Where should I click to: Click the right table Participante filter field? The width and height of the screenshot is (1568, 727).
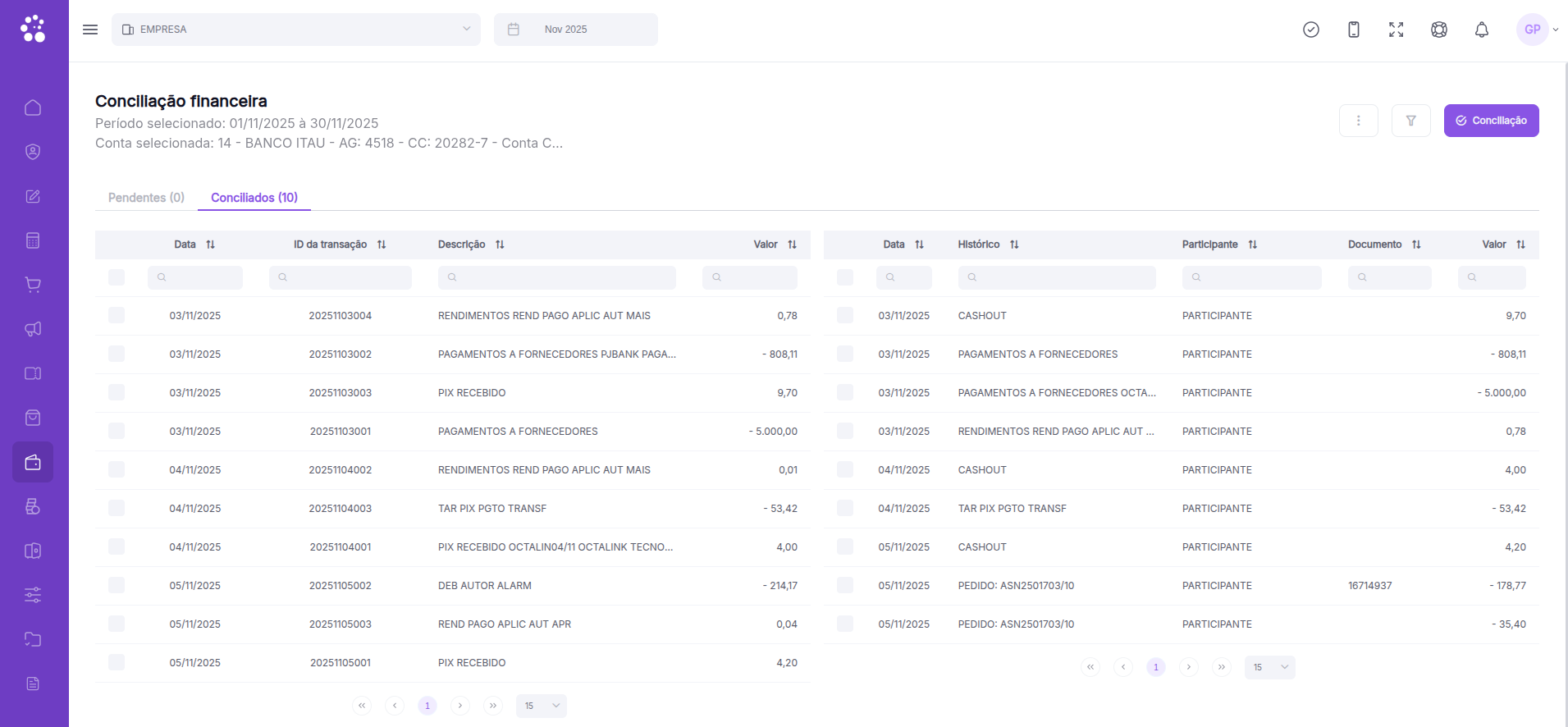coord(1252,277)
